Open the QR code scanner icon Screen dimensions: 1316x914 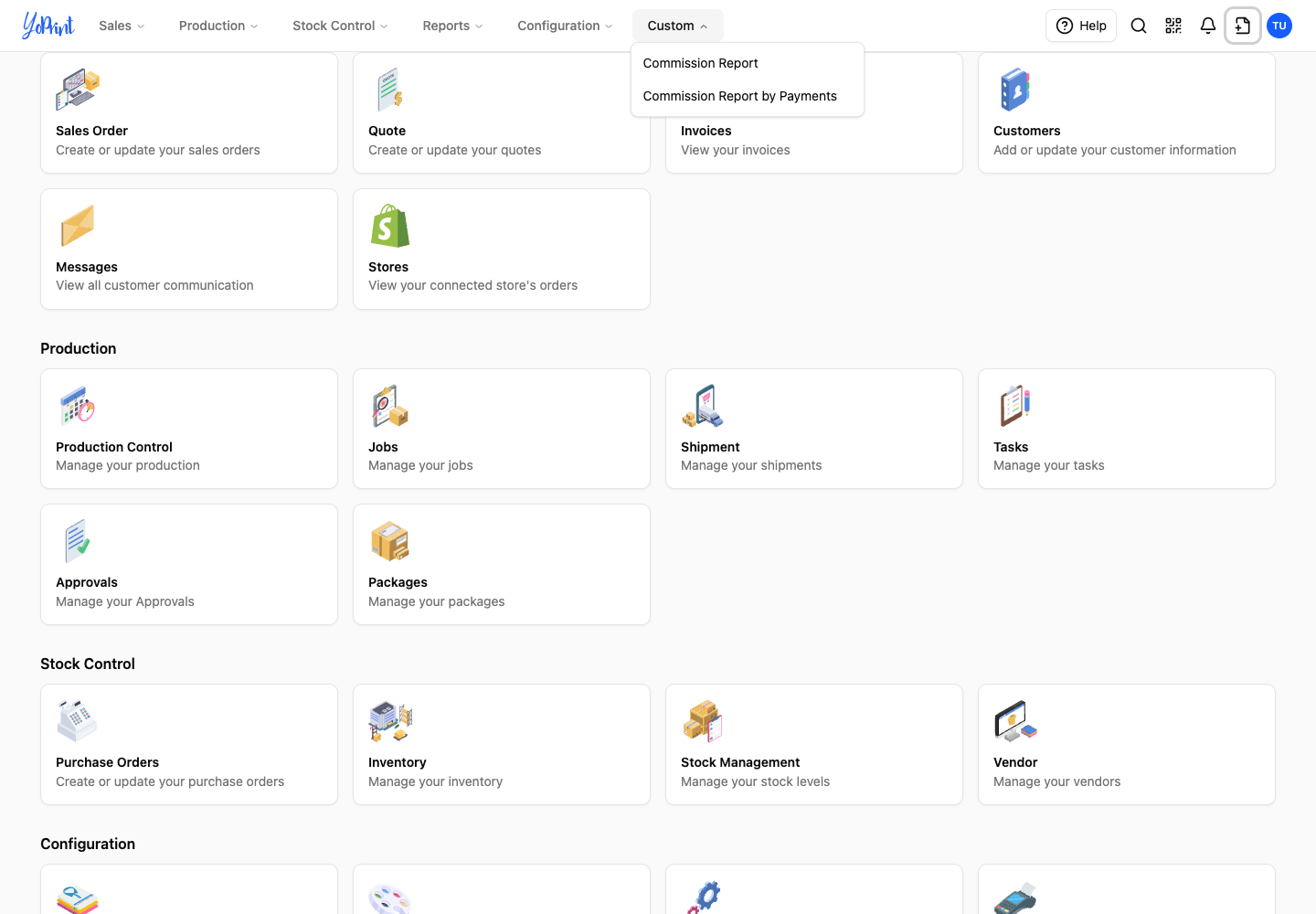pos(1173,26)
